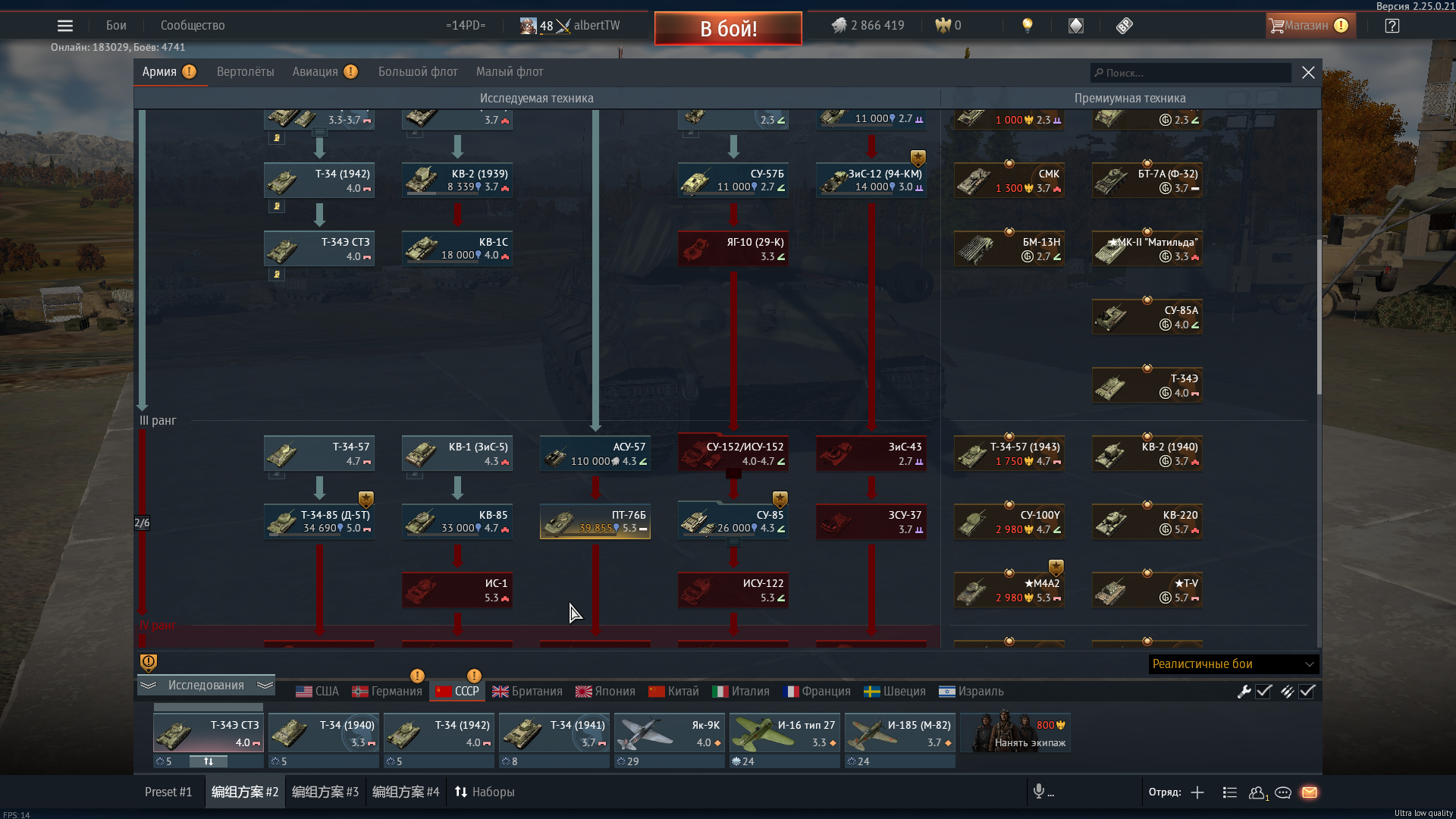Select the США nation tab

pyautogui.click(x=317, y=692)
